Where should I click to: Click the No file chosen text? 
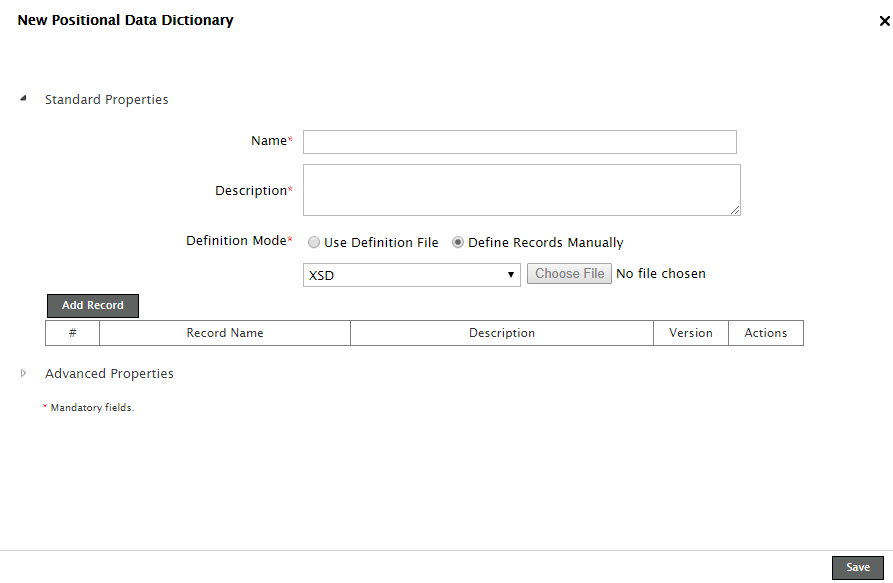point(661,274)
